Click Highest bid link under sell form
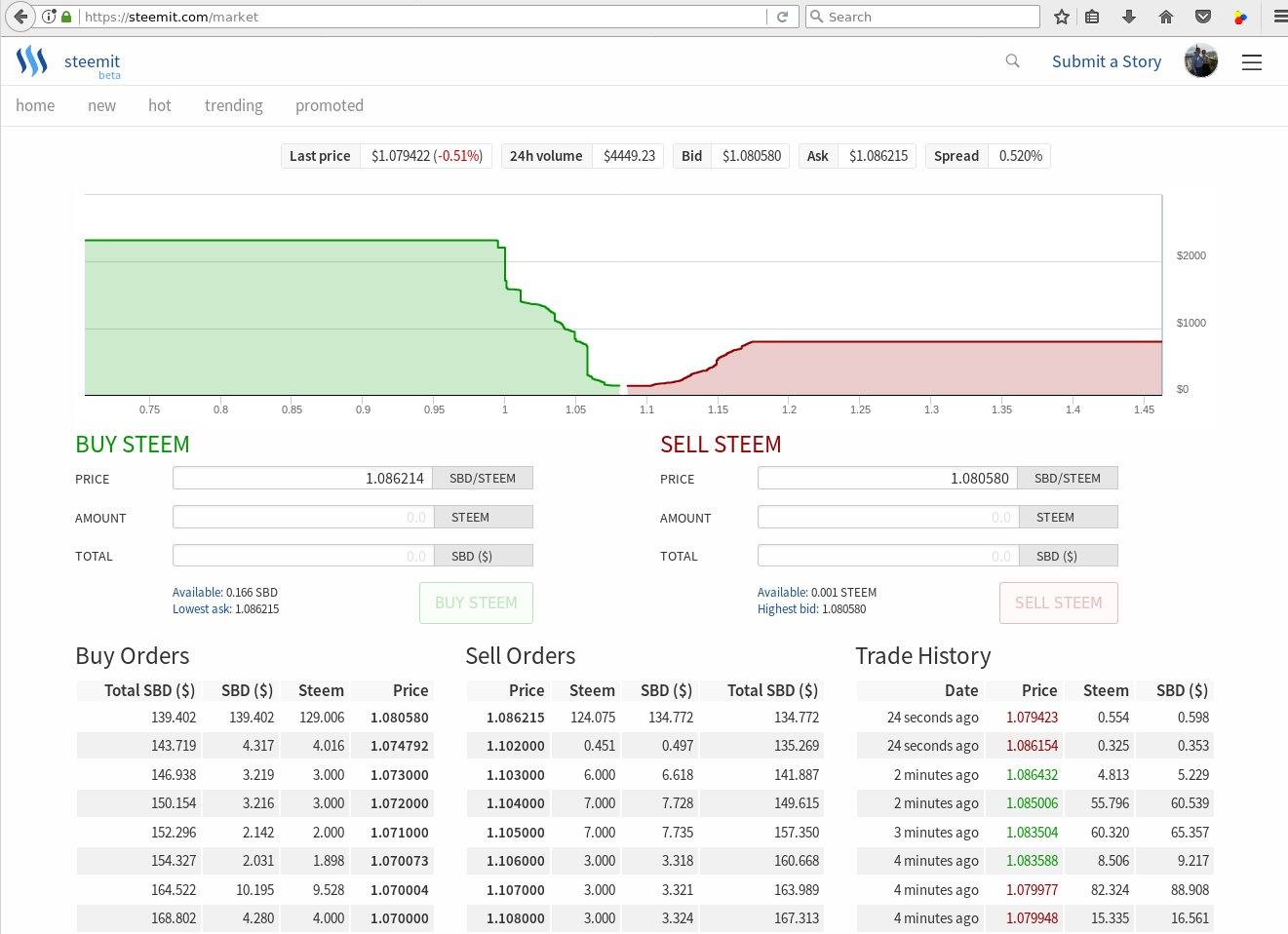The width and height of the screenshot is (1288, 934). (788, 609)
